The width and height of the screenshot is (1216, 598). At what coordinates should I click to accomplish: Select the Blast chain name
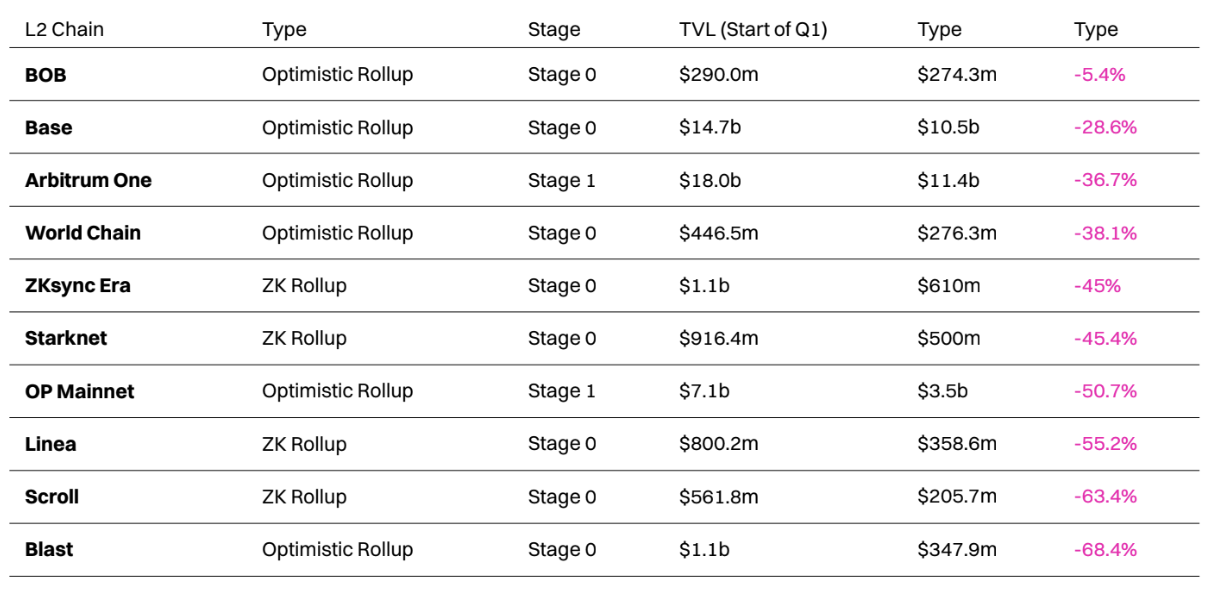(49, 550)
